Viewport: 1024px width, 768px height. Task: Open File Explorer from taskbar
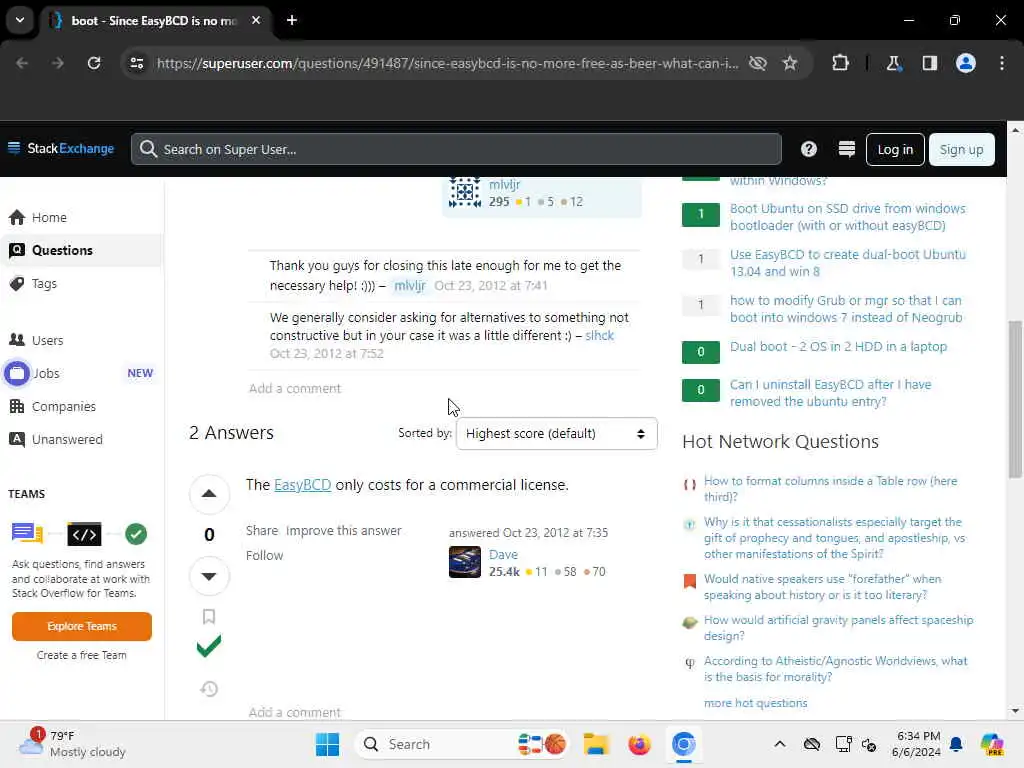[596, 744]
